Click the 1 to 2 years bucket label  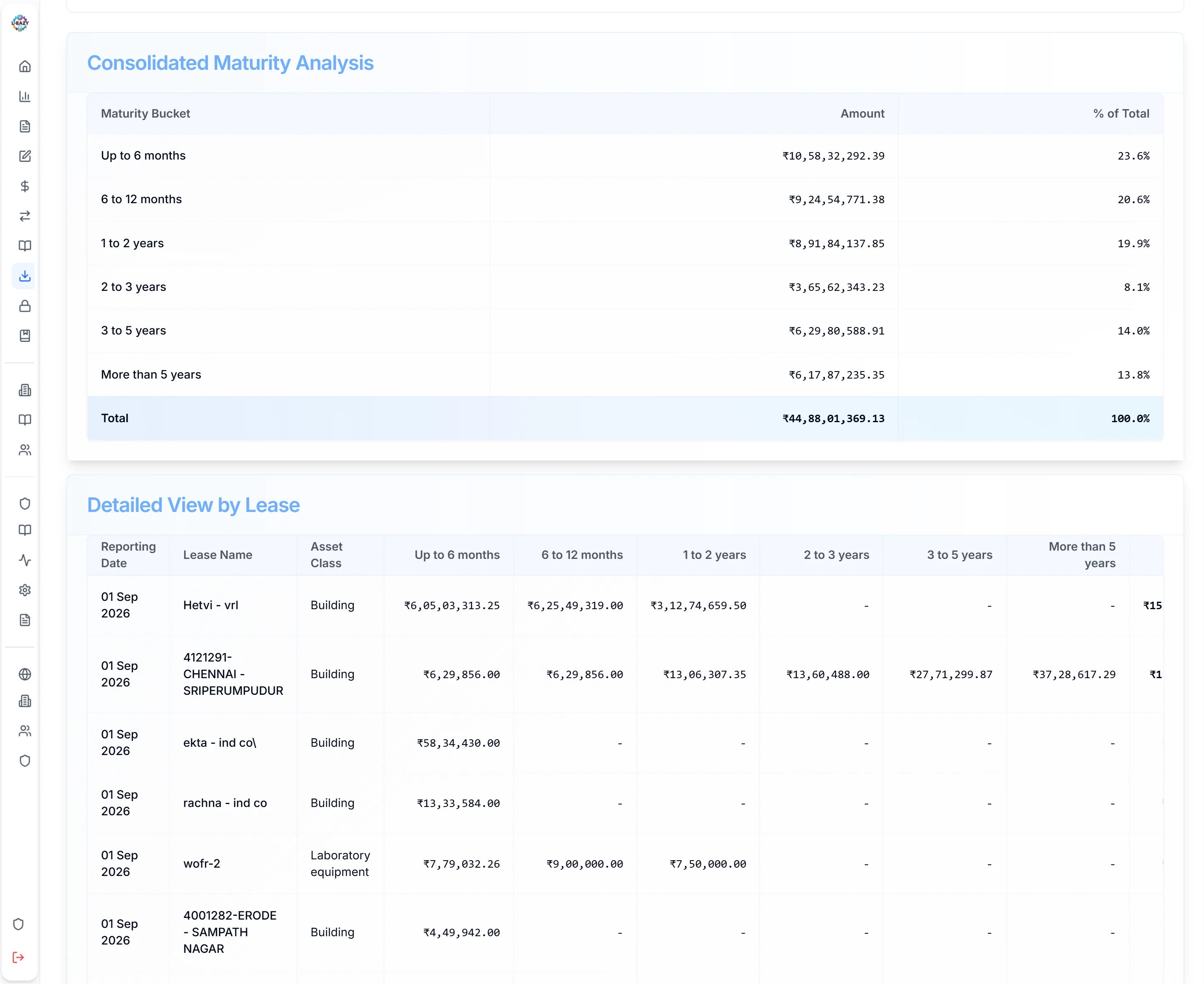(132, 243)
